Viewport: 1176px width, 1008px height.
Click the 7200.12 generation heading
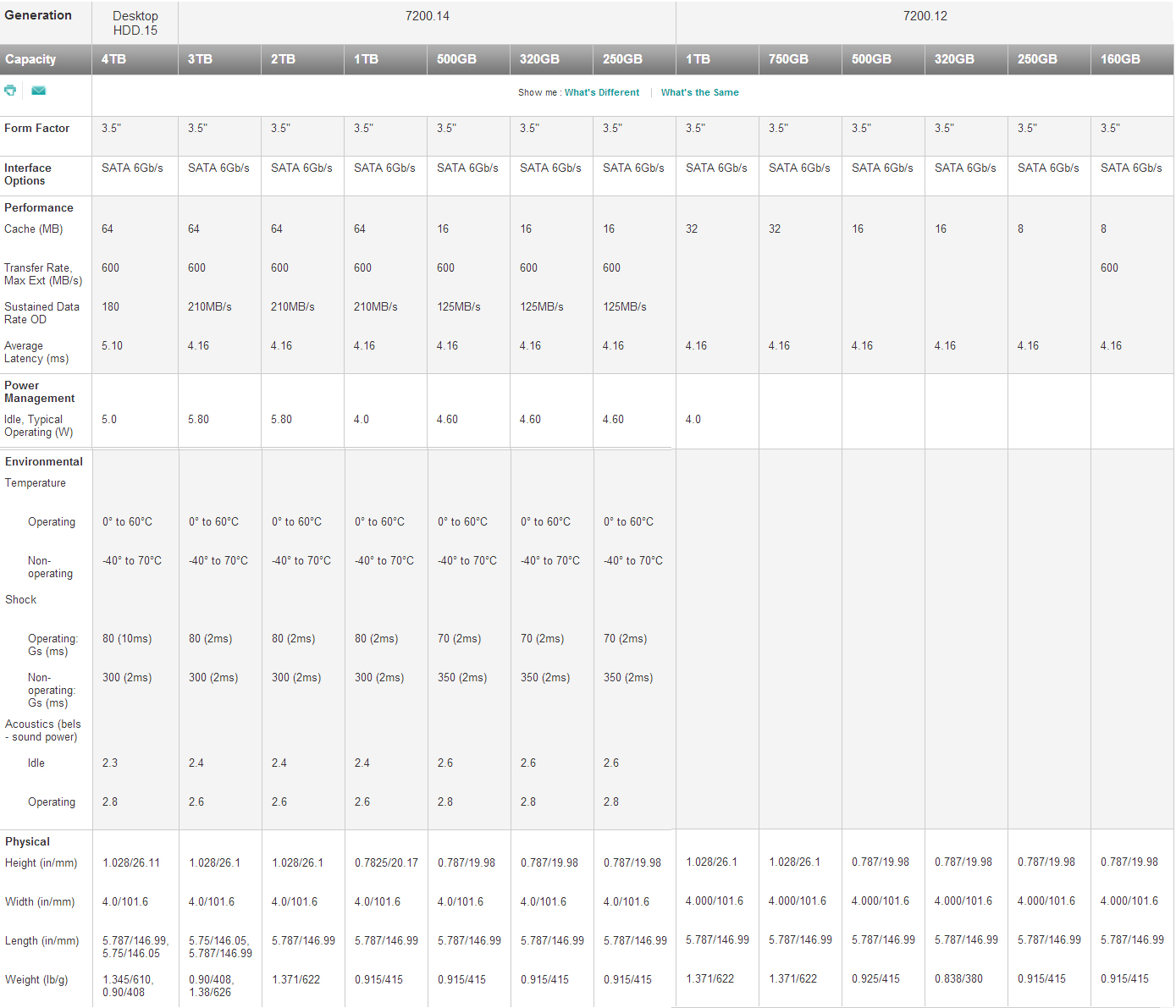pos(925,16)
